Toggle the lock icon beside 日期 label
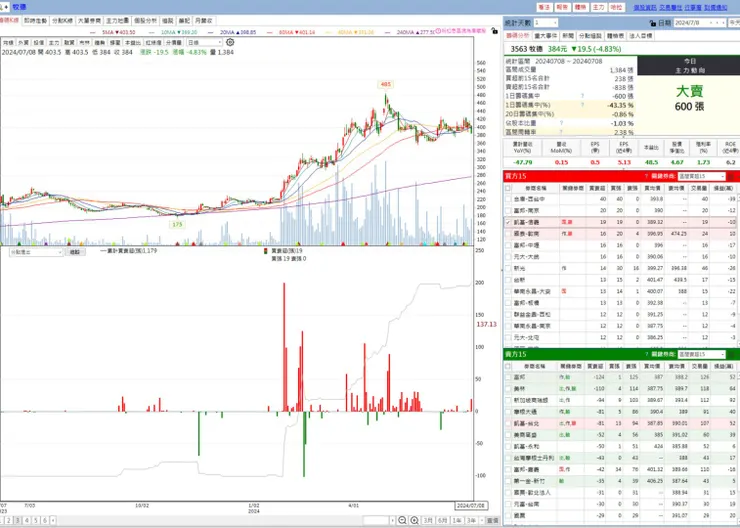This screenshot has width=740, height=528. click(653, 23)
